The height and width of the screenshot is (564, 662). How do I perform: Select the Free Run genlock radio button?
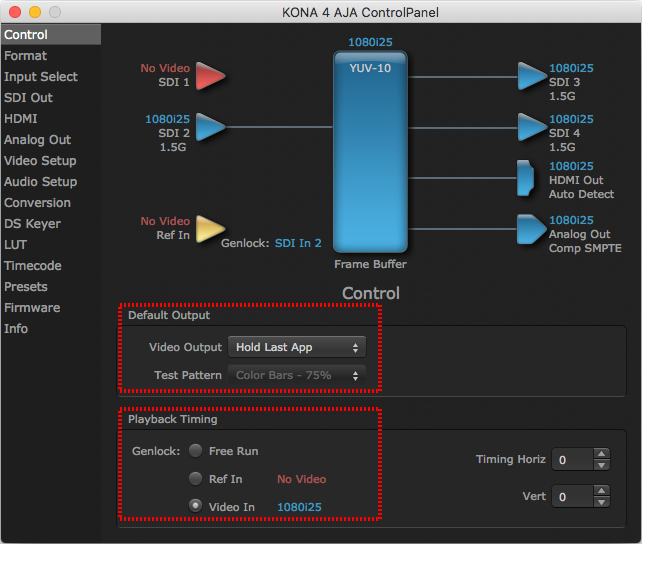[195, 451]
